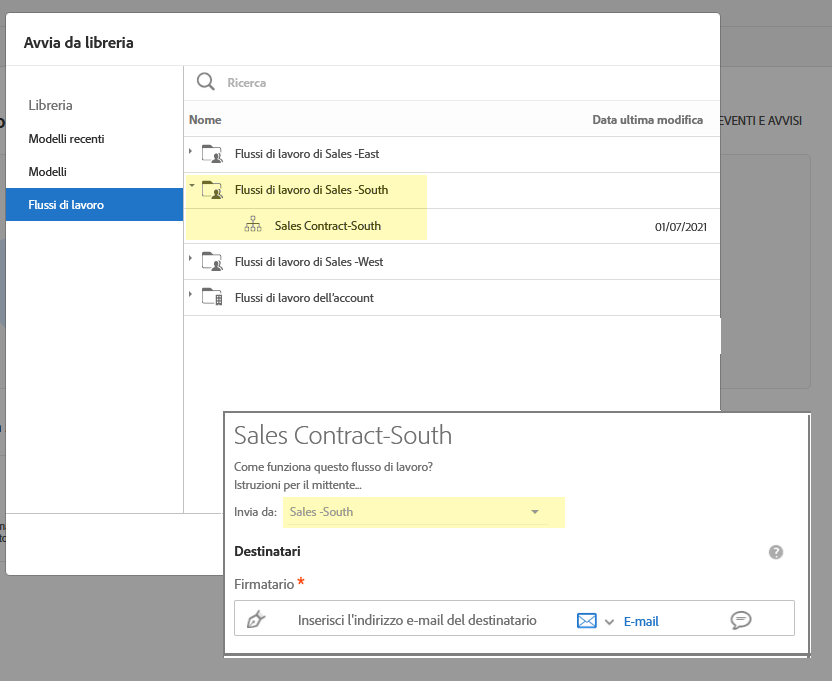Click the E-mail link for recipient

coord(641,621)
